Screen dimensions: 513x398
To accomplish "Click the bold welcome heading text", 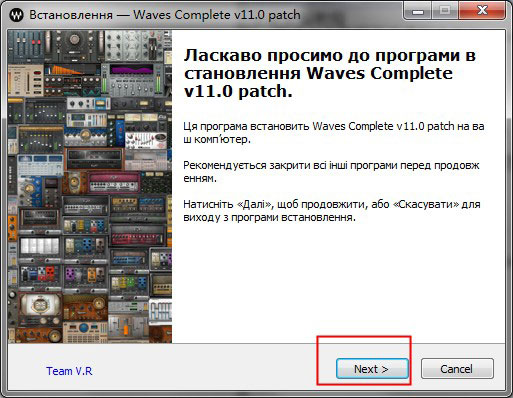I will click(330, 73).
